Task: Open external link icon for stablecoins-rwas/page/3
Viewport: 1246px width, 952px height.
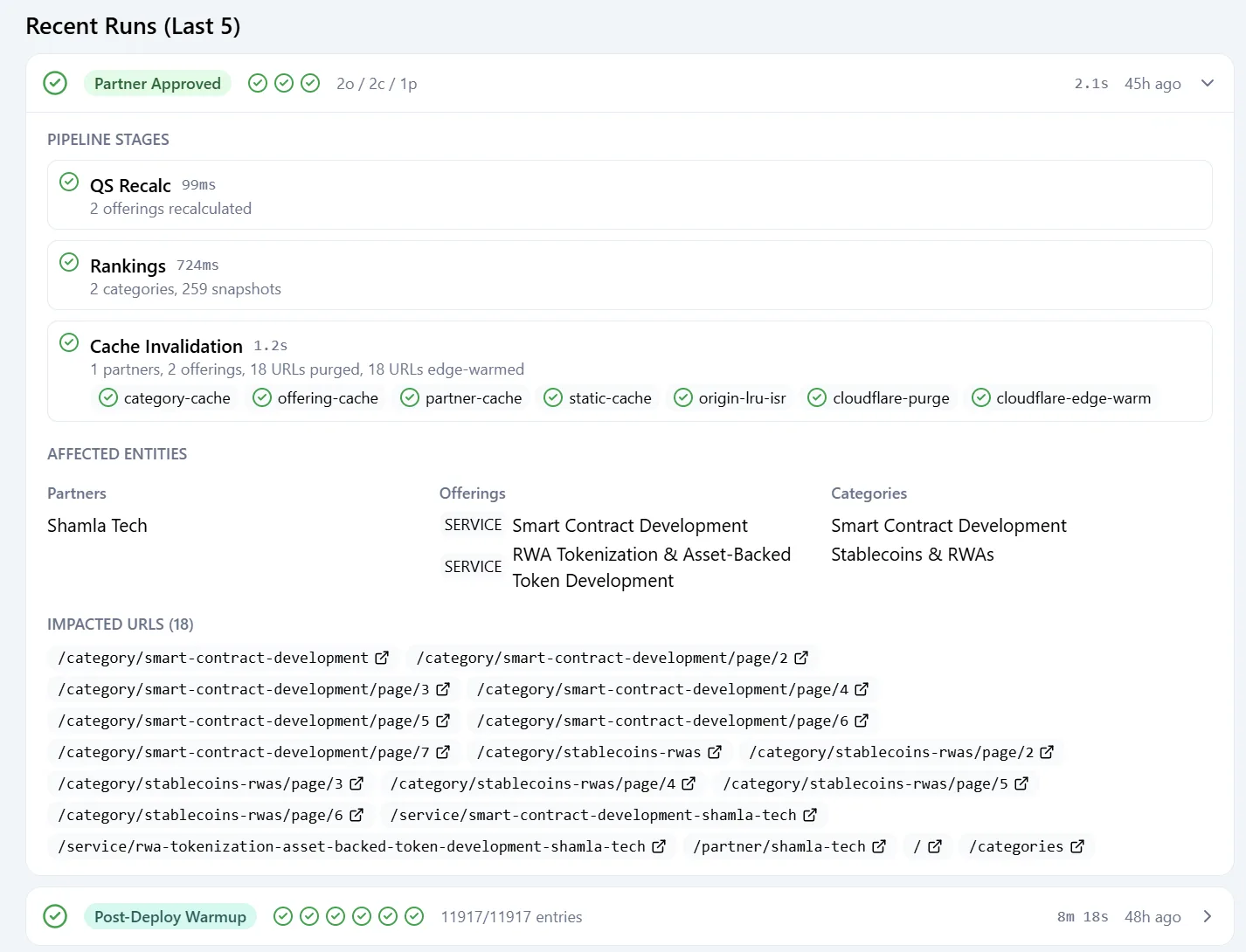Action: pyautogui.click(x=356, y=783)
